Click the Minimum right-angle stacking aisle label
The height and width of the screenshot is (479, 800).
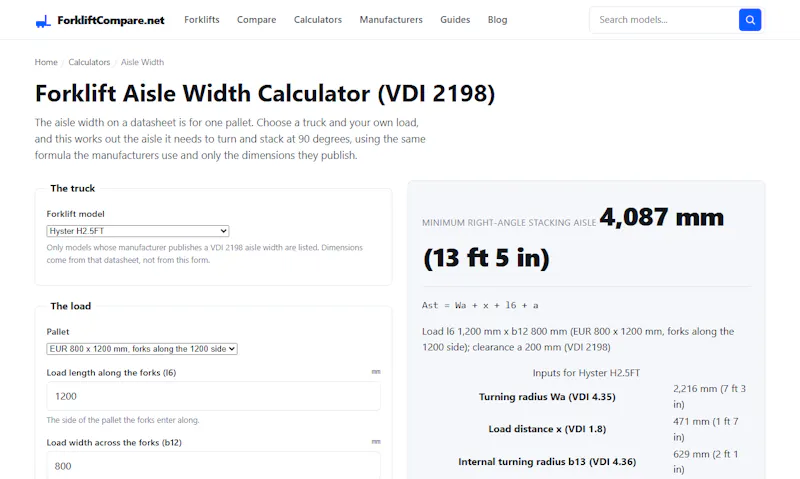coord(509,223)
